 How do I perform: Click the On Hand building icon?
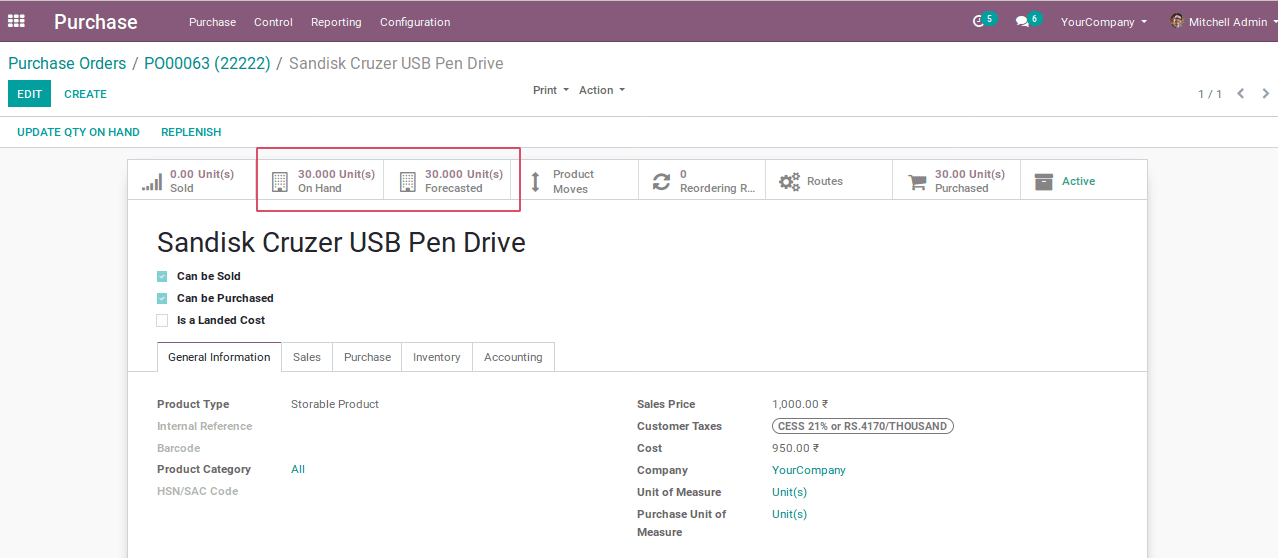coord(280,182)
